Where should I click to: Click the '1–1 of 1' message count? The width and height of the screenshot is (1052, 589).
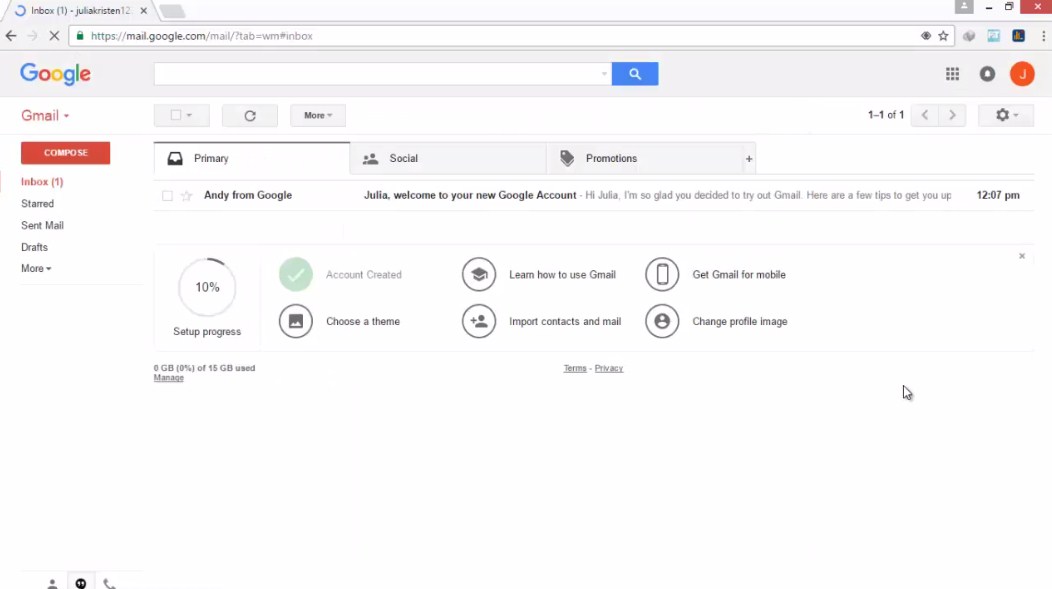[x=886, y=115]
